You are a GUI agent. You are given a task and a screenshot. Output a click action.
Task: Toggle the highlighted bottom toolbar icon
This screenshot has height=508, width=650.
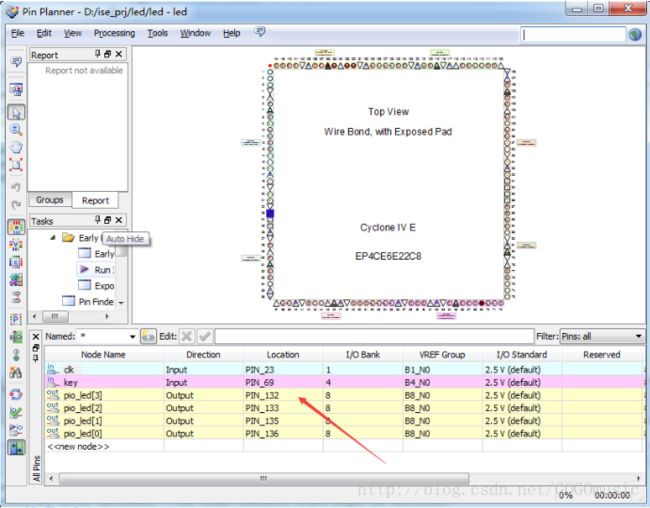coord(16,447)
